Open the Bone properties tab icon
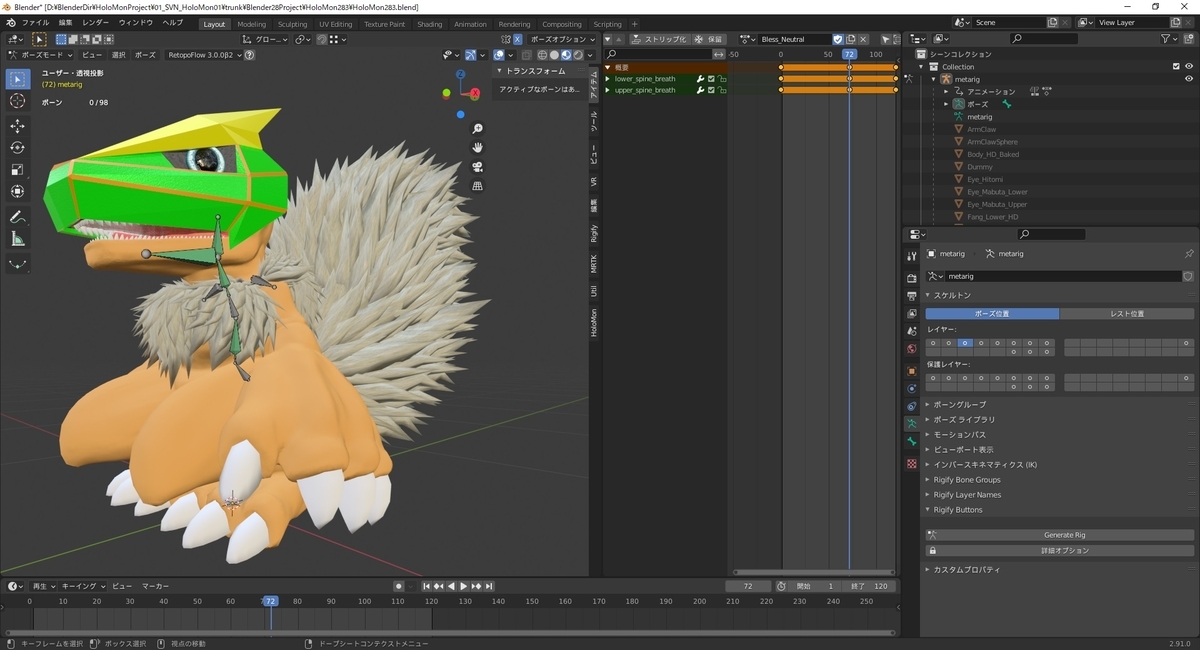 coord(911,442)
